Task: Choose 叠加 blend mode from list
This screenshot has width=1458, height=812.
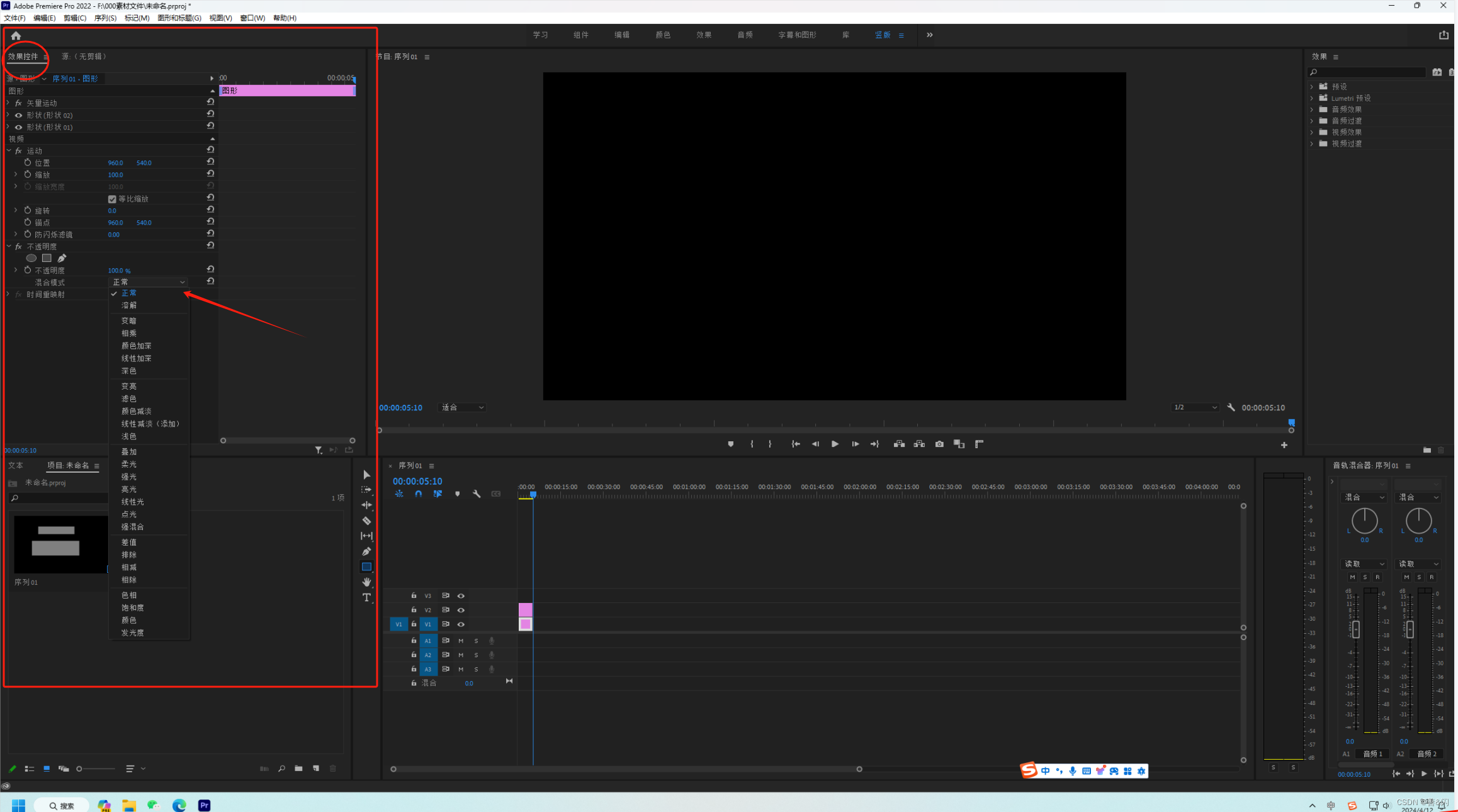Action: 129,452
